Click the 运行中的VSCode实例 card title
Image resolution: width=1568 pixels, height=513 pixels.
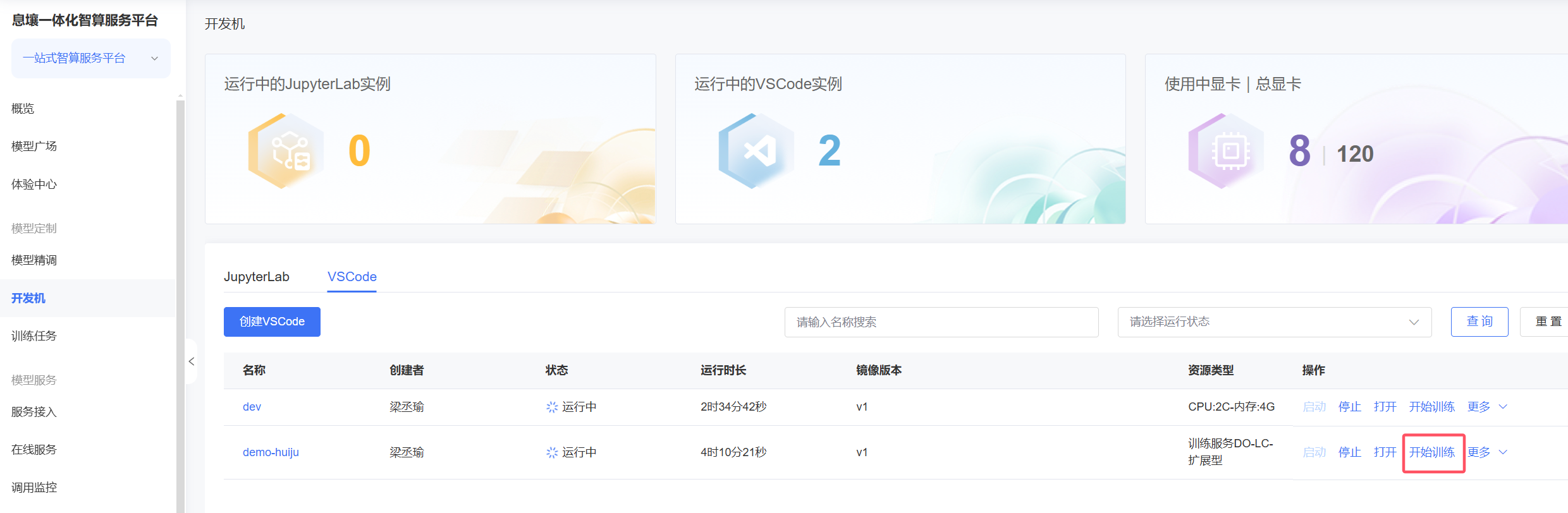point(768,84)
